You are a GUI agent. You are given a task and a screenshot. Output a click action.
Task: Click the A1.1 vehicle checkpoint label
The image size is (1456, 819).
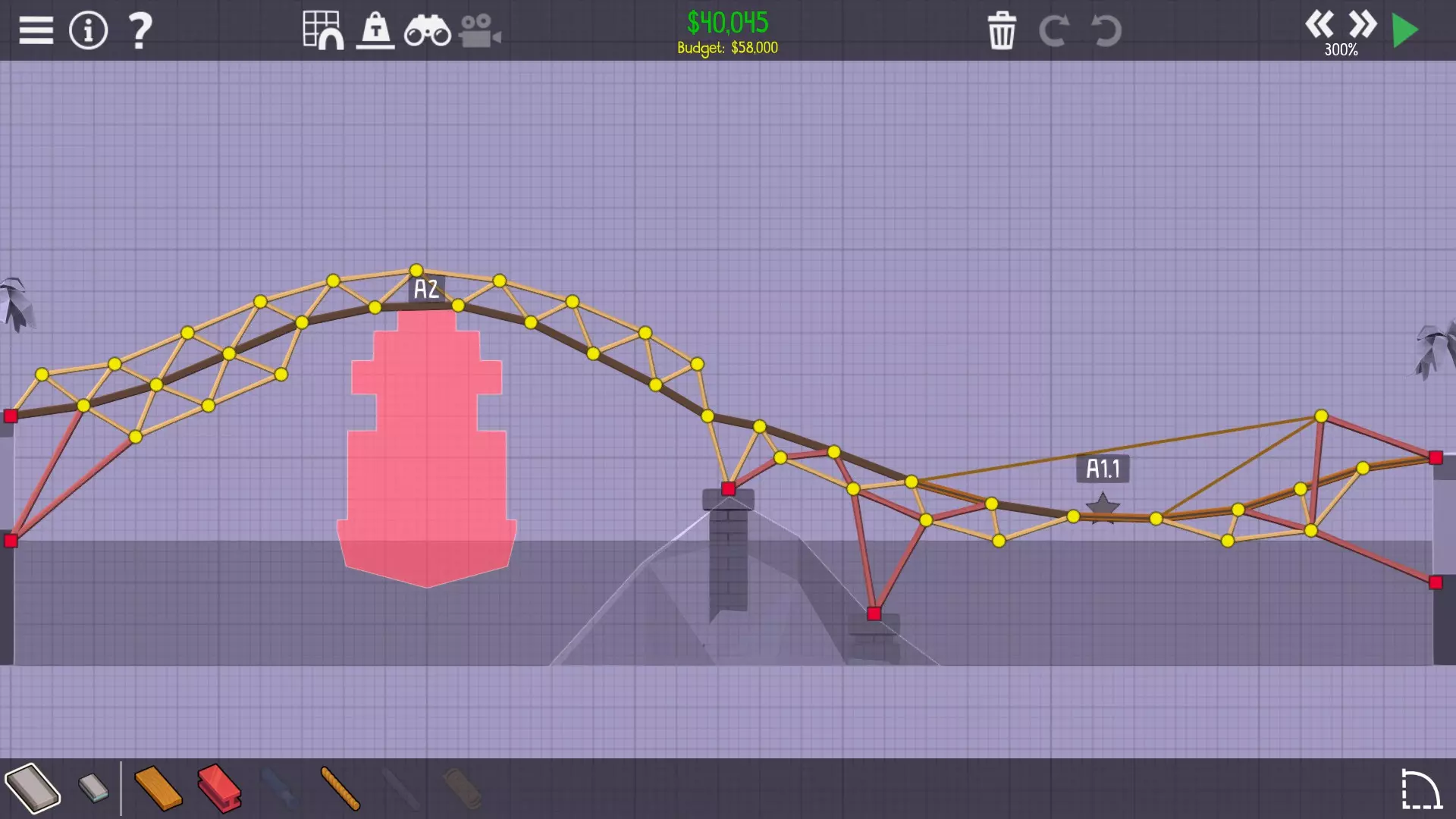1103,469
